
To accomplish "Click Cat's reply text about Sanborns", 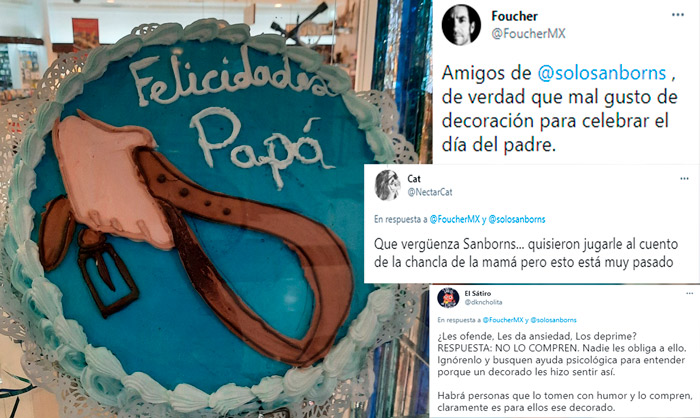I will pos(526,253).
